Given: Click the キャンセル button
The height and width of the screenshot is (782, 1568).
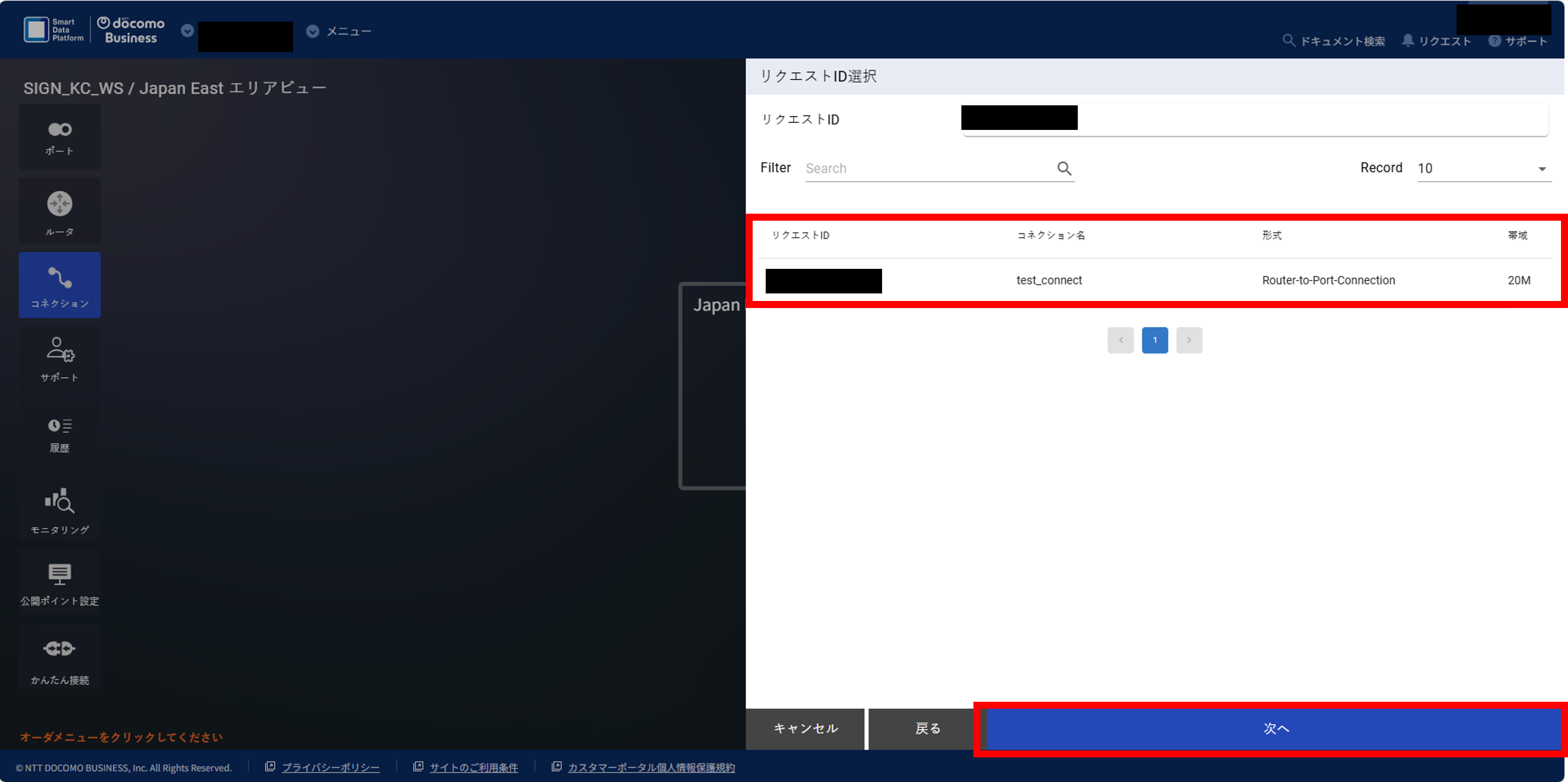Looking at the screenshot, I should pyautogui.click(x=805, y=729).
